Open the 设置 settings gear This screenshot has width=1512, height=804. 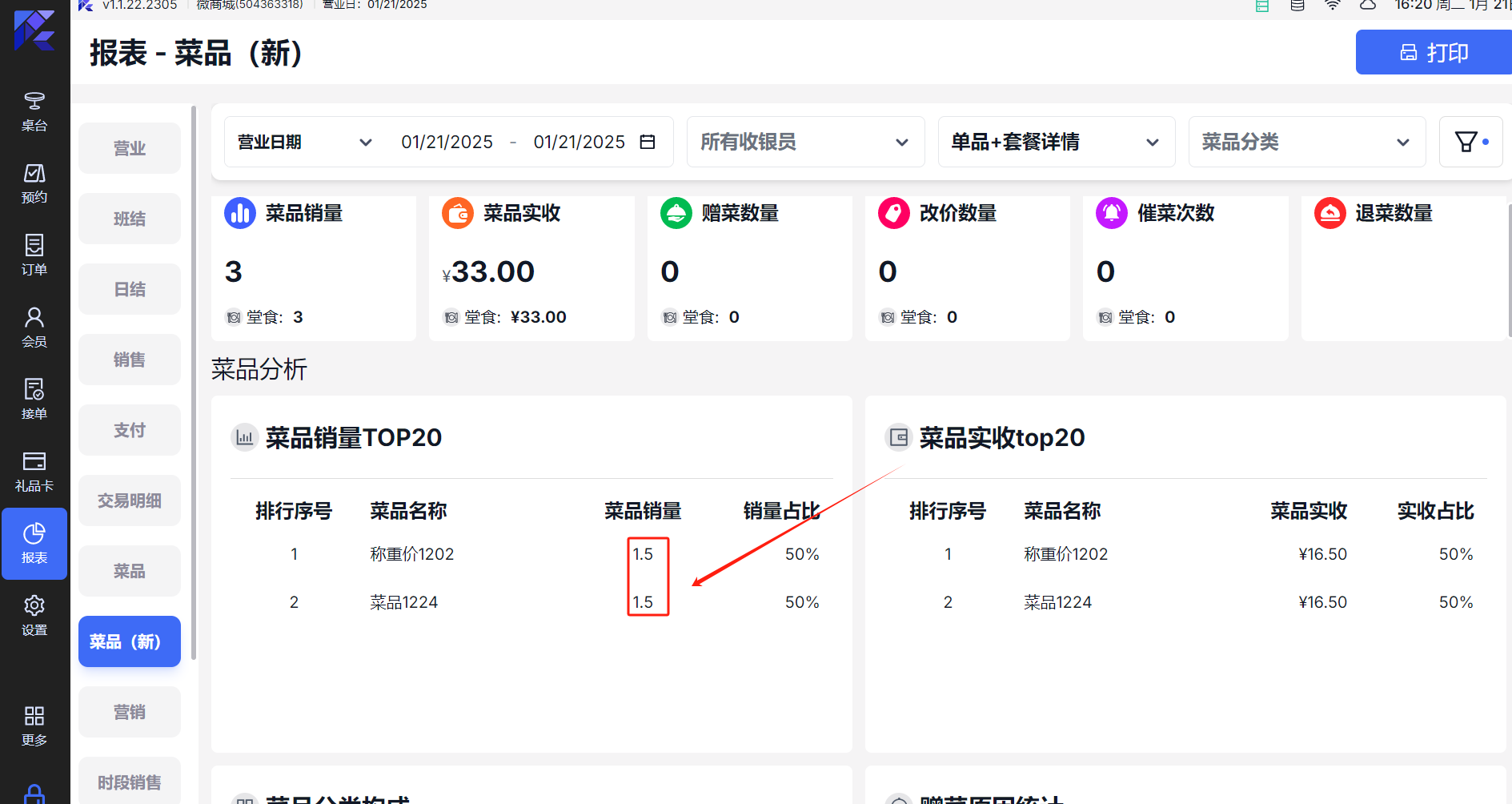34,615
